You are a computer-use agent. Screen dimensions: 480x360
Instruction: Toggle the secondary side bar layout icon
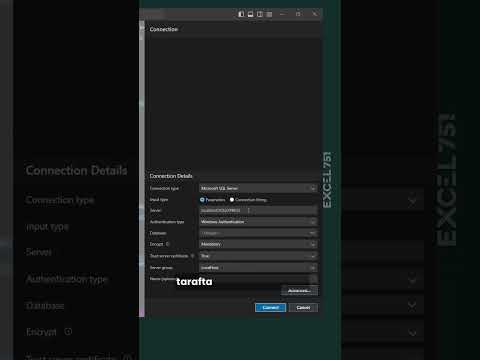(x=260, y=14)
